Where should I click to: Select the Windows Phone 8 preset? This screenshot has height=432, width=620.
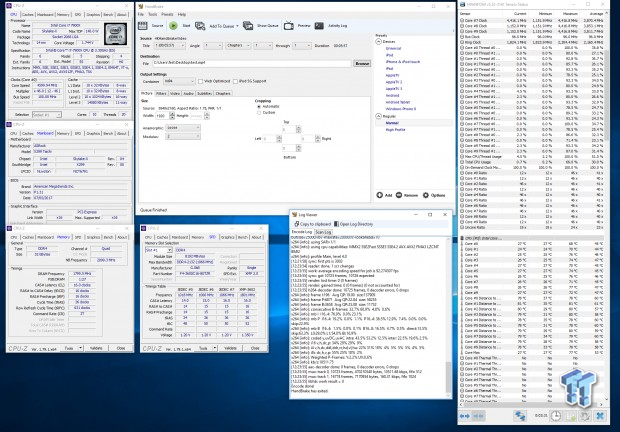pos(401,109)
